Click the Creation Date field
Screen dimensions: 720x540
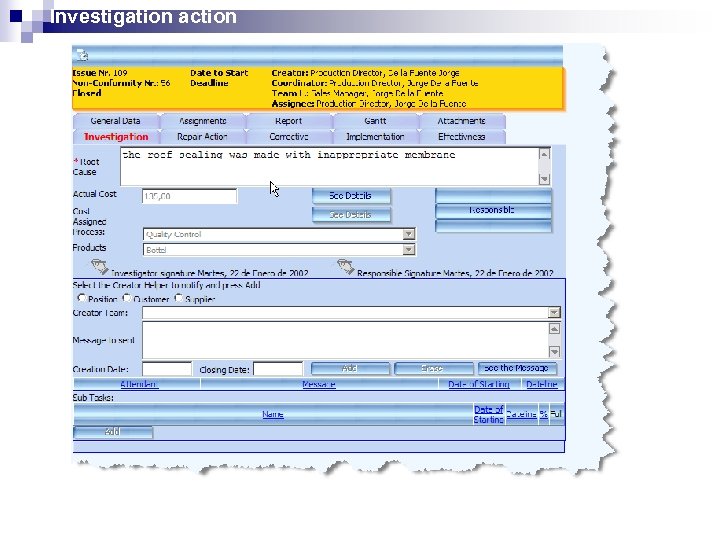coord(167,369)
